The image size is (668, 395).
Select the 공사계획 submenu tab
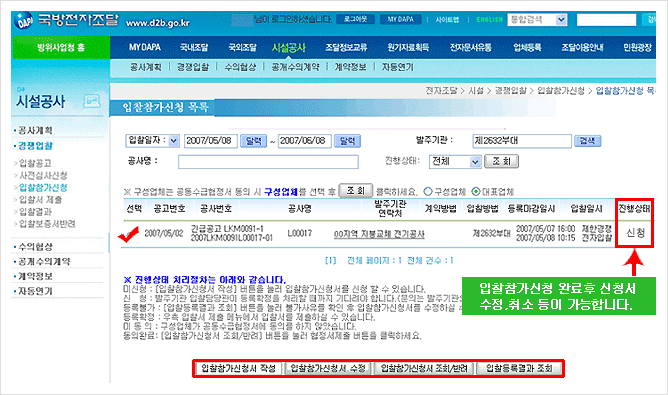[146, 67]
